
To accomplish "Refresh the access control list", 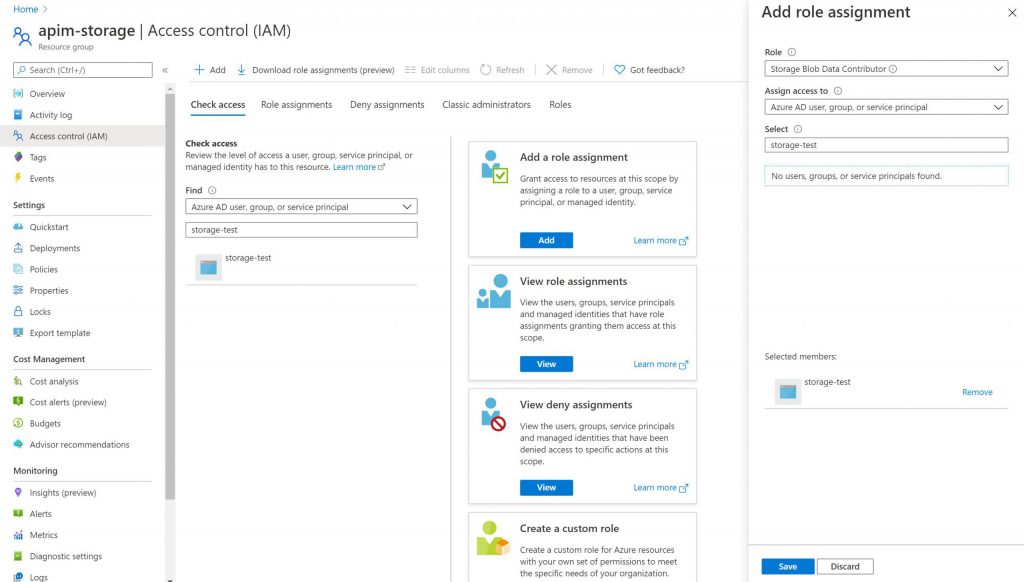I will click(502, 70).
